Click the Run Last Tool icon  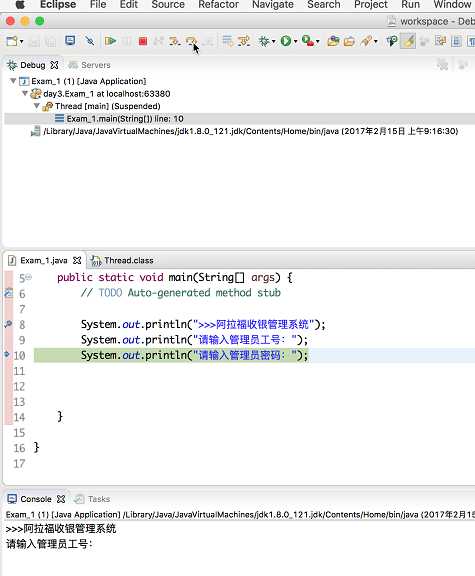308,41
